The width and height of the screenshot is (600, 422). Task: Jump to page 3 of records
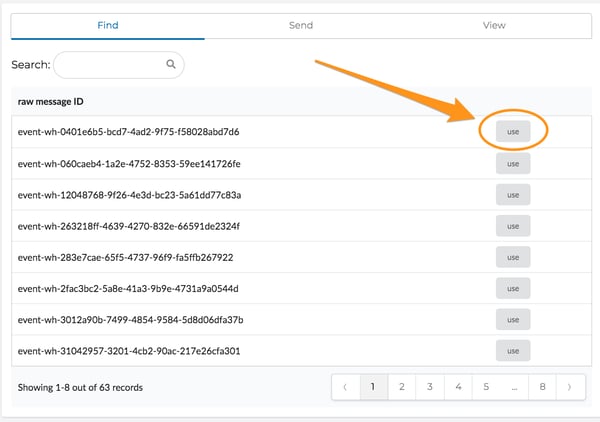pos(430,387)
